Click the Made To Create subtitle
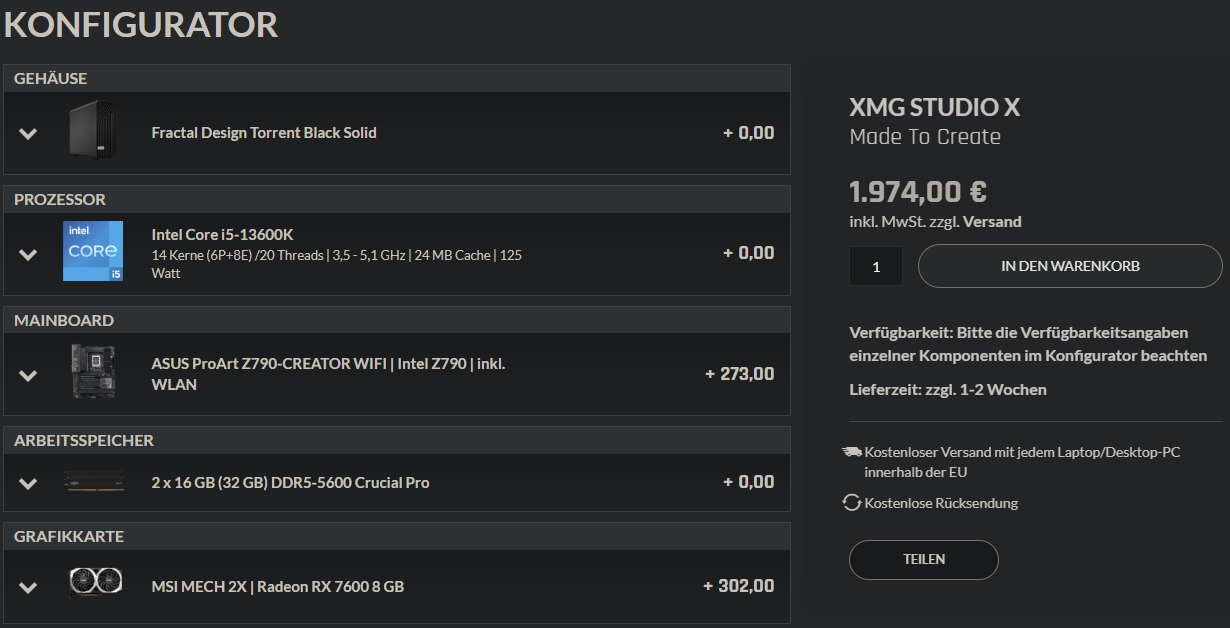1230x628 pixels. (x=925, y=137)
